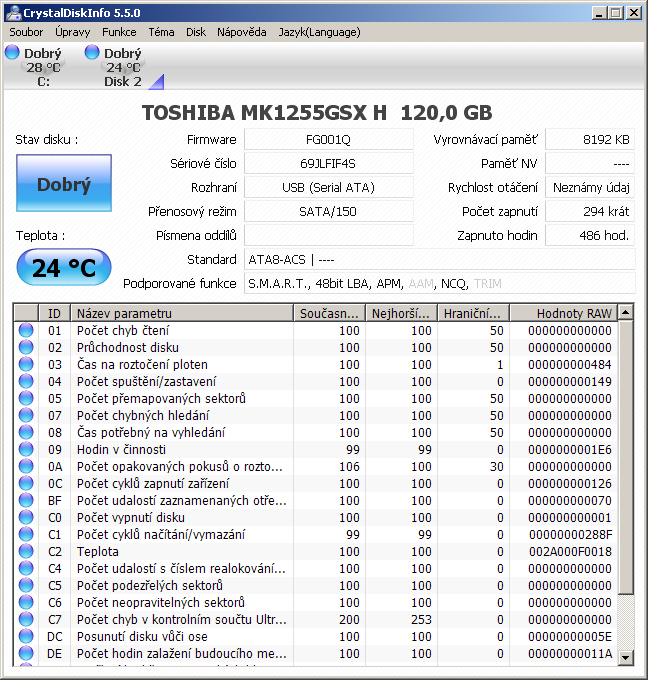This screenshot has height=680, width=648.
Task: Click status orb of row DE
Action: pyautogui.click(x=26, y=653)
